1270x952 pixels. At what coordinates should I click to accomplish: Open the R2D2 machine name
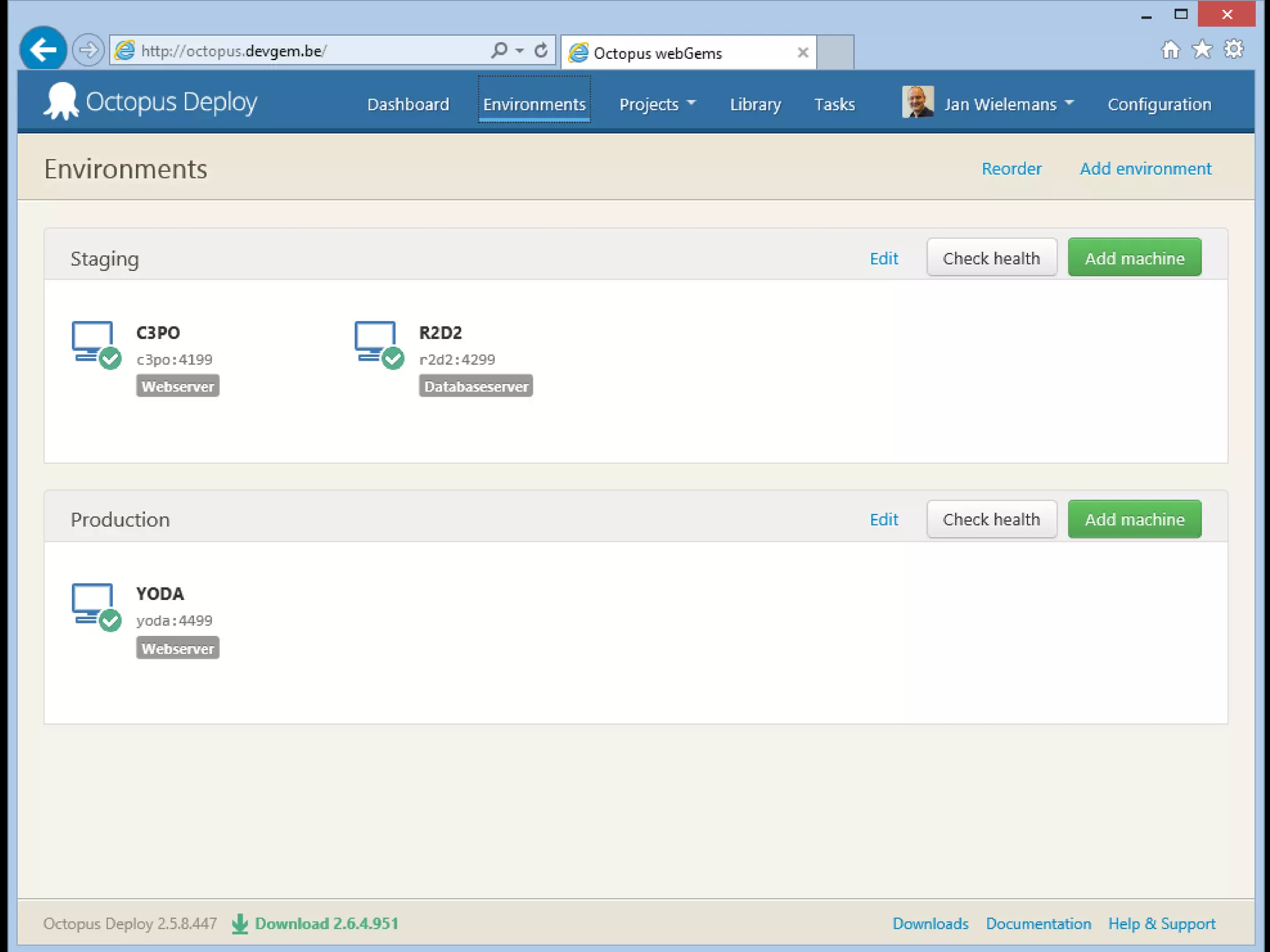440,333
